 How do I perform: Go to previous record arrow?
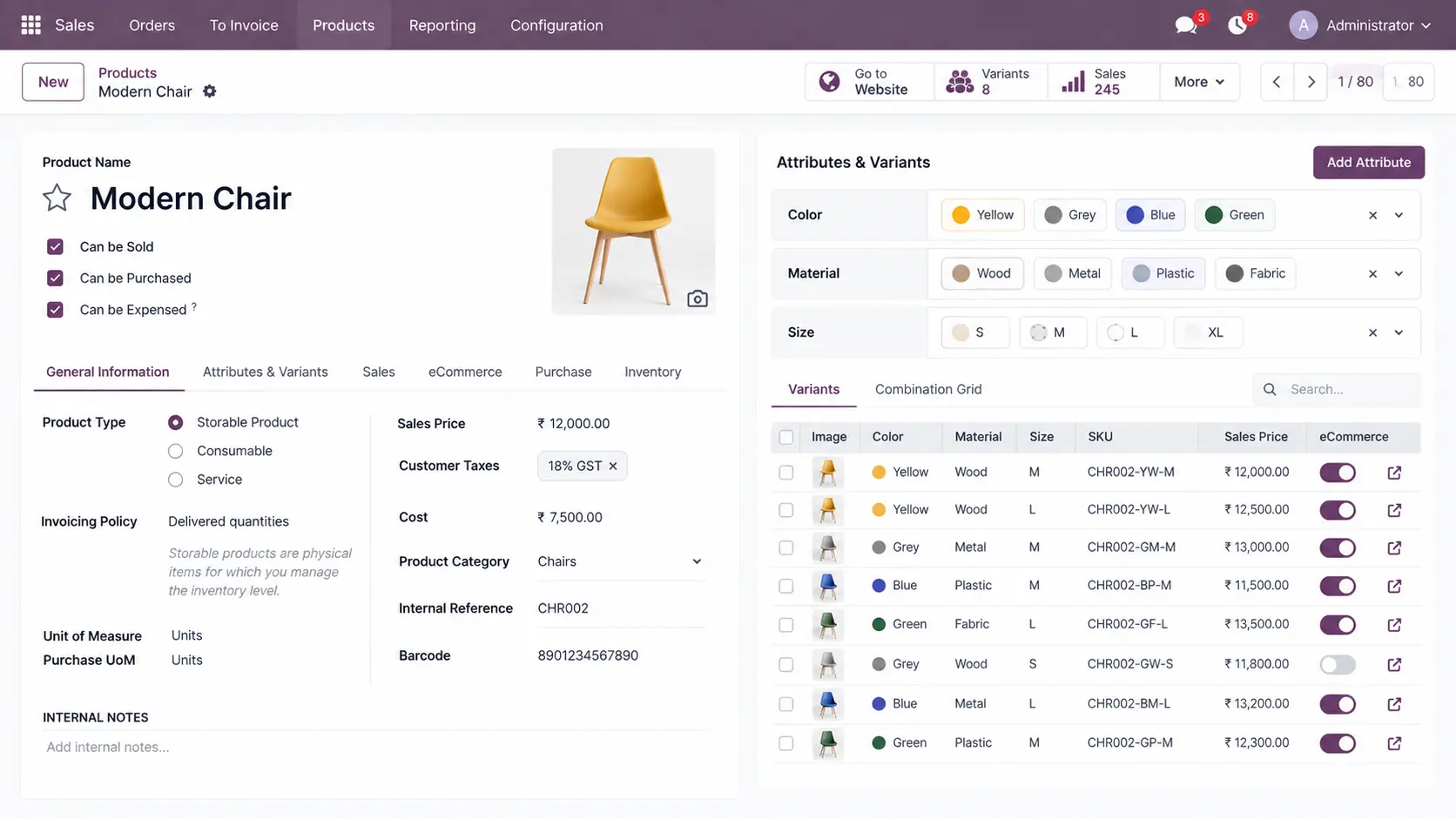(x=1277, y=82)
